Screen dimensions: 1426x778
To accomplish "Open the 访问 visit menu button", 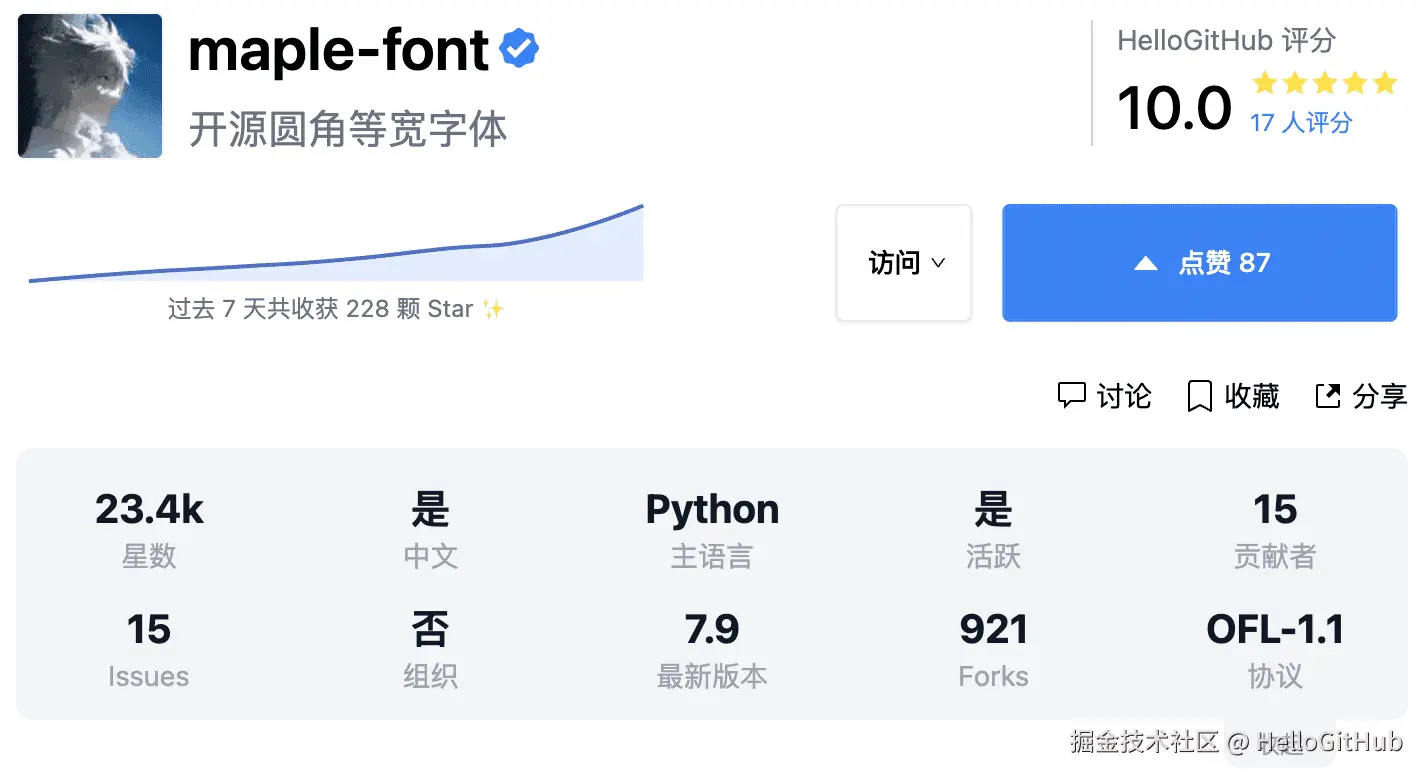I will [x=903, y=263].
